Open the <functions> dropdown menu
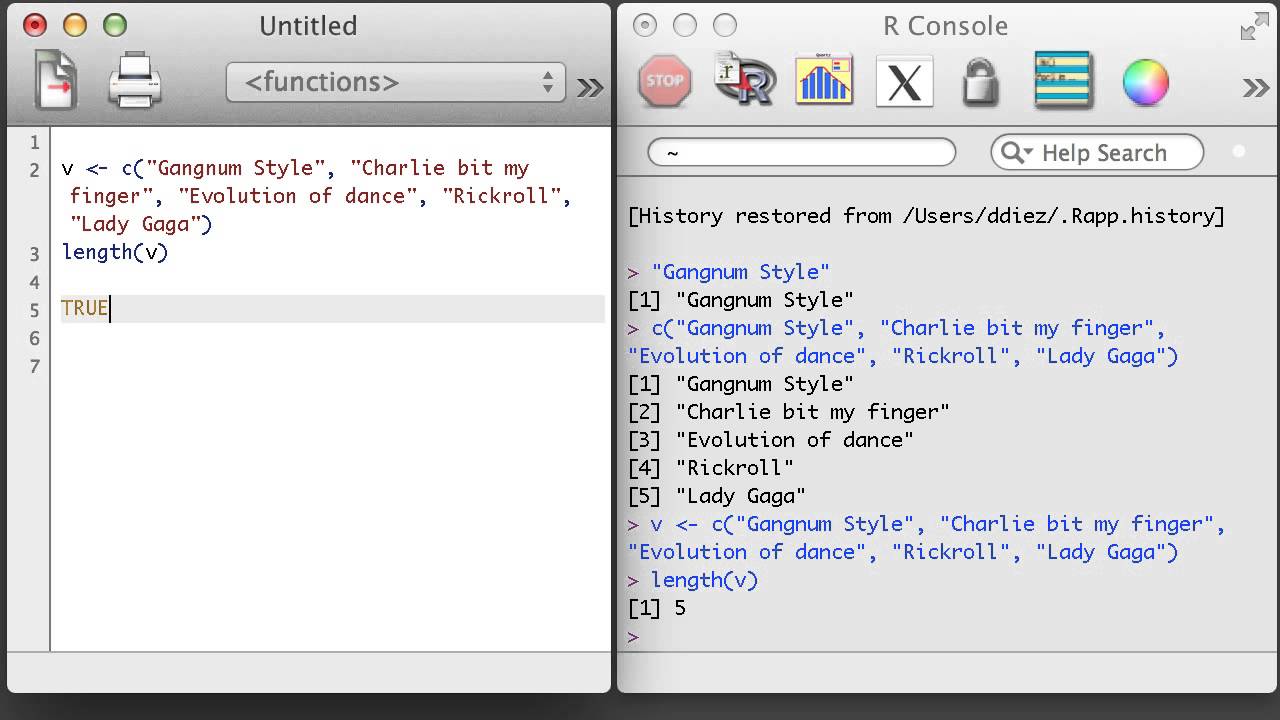 coord(396,82)
